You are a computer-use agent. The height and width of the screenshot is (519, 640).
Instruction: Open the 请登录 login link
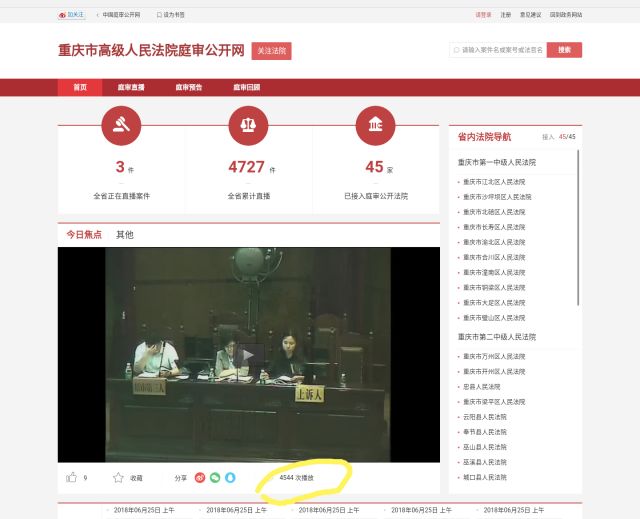pos(483,15)
